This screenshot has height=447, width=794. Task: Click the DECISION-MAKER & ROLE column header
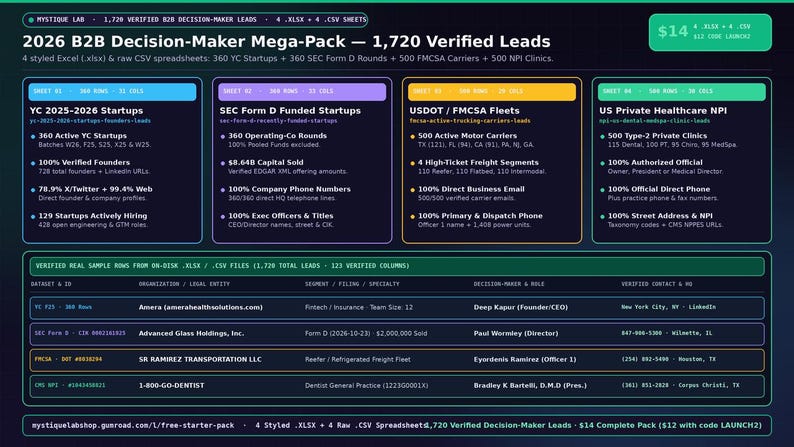[509, 285]
